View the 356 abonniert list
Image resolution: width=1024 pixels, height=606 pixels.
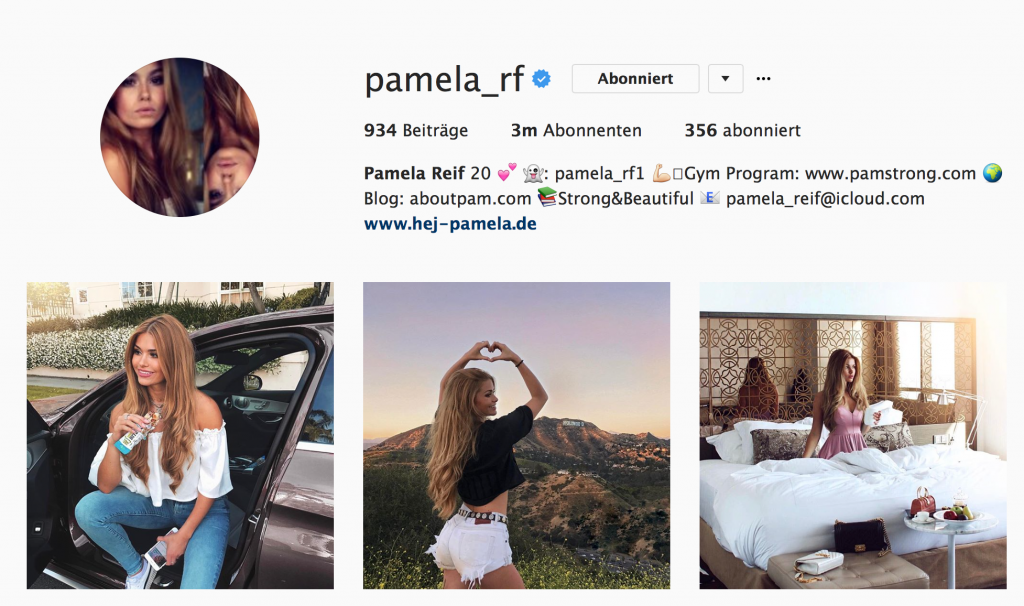pyautogui.click(x=742, y=131)
